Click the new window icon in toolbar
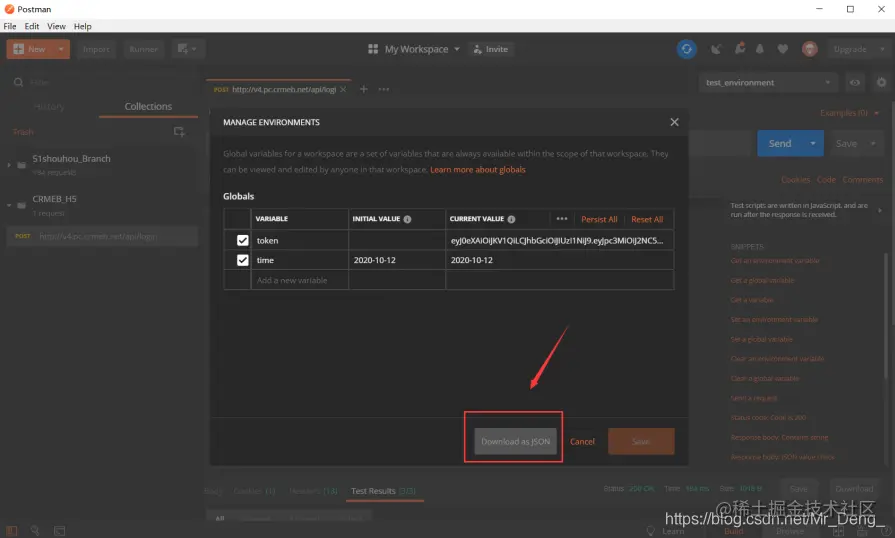 pyautogui.click(x=187, y=49)
